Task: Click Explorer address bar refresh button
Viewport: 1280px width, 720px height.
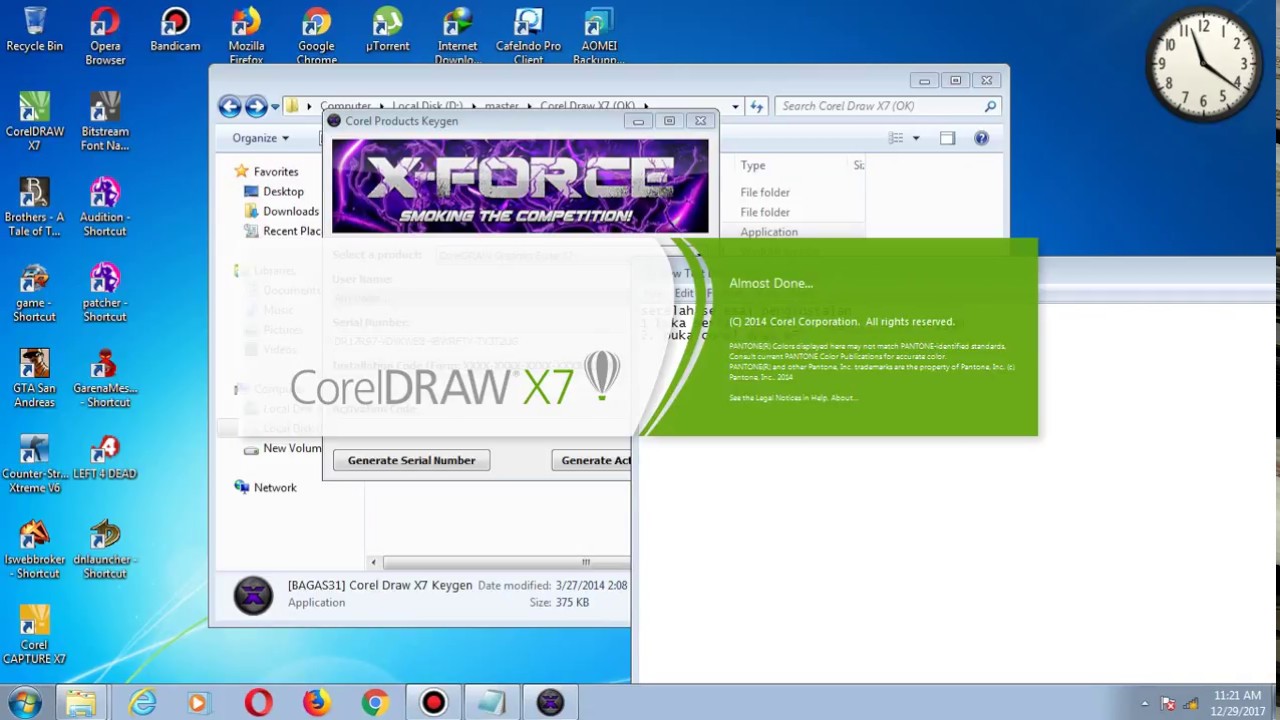Action: [x=757, y=106]
